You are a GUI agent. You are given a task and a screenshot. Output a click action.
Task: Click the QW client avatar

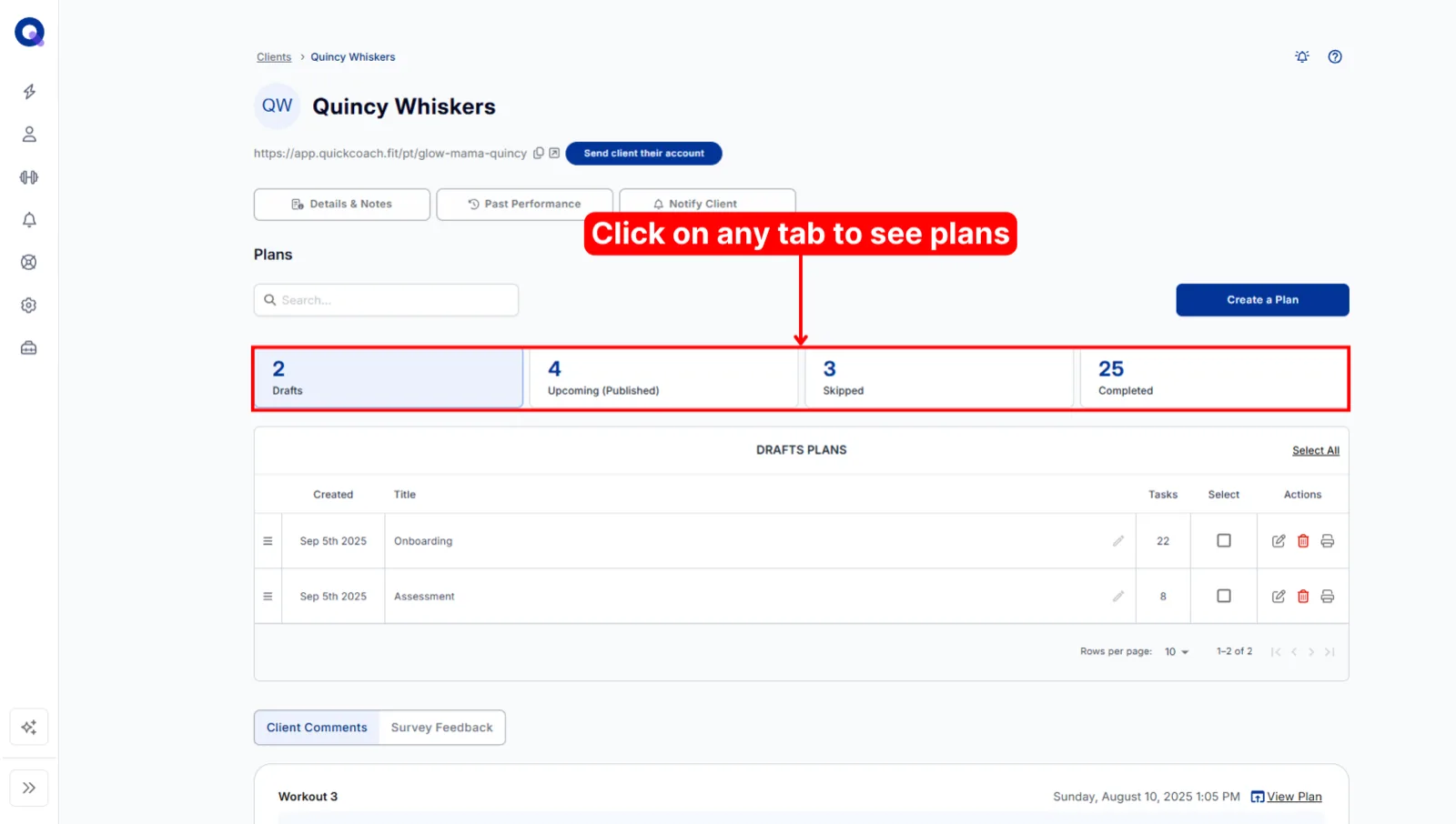point(277,106)
